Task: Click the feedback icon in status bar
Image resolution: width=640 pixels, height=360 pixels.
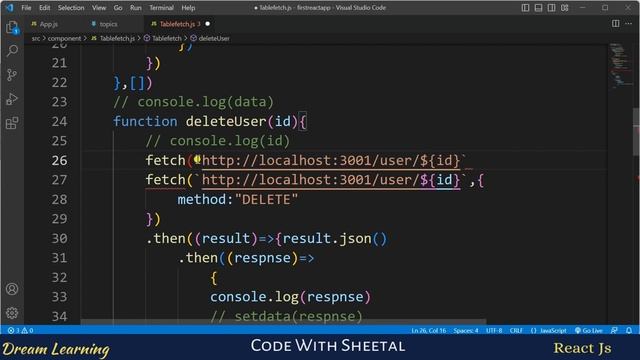Action: point(614,330)
